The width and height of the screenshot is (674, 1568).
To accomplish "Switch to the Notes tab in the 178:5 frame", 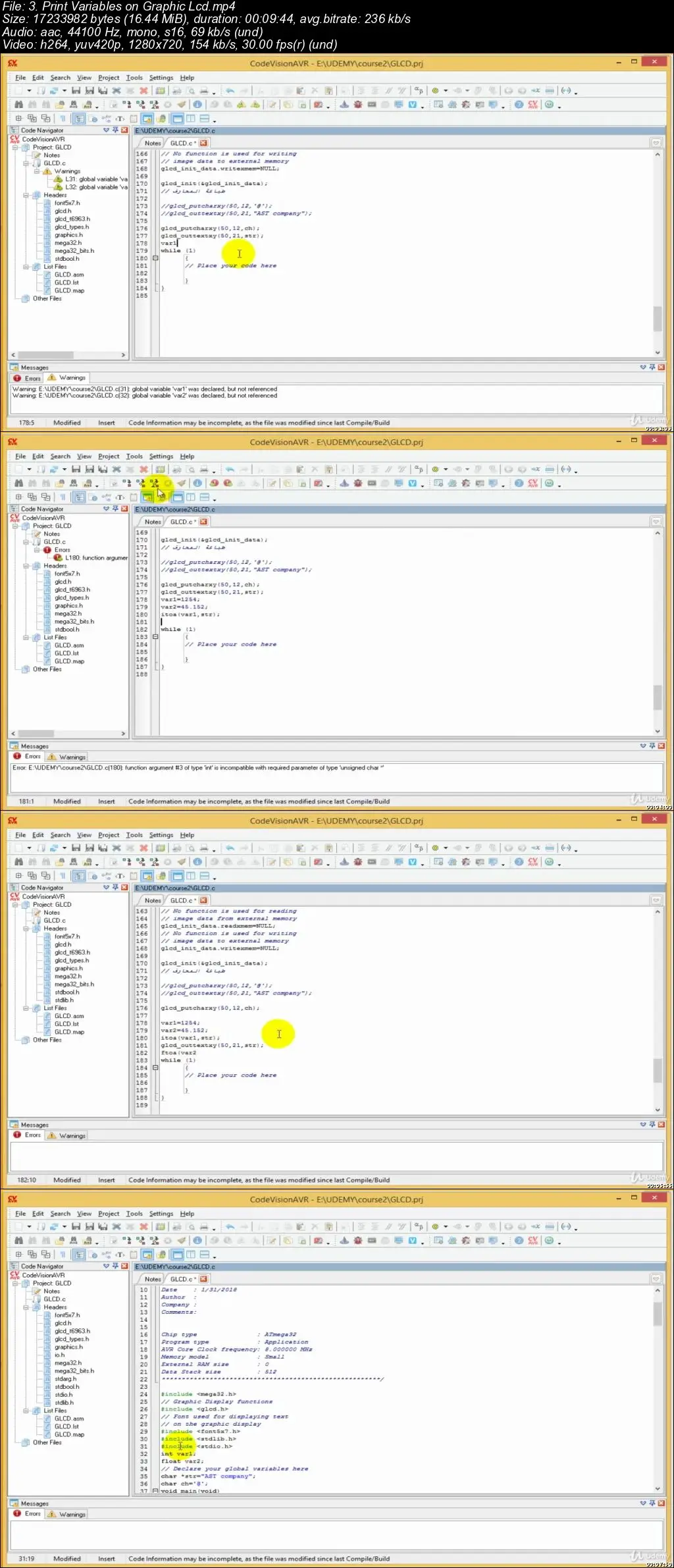I will pos(153,143).
